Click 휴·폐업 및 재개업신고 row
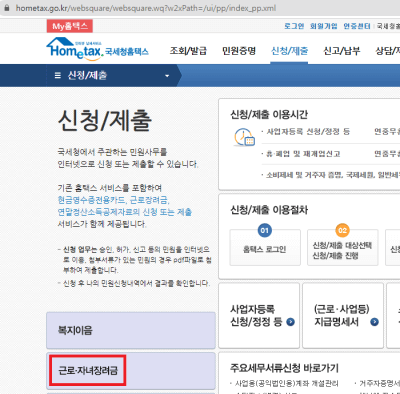Image resolution: width=400 pixels, height=394 pixels. pos(303,154)
